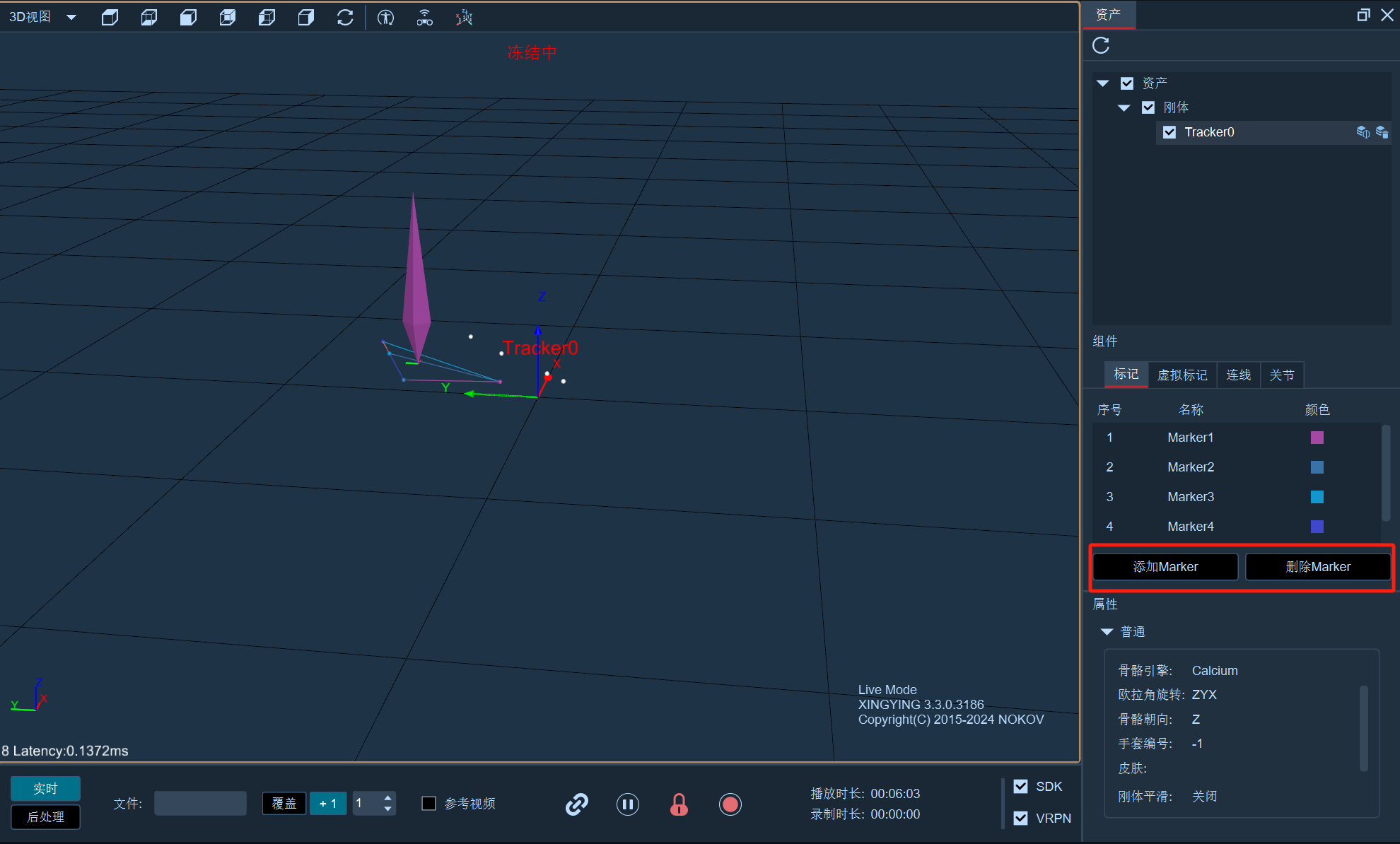Toggle the SDK checkbox
1400x844 pixels.
1021,786
